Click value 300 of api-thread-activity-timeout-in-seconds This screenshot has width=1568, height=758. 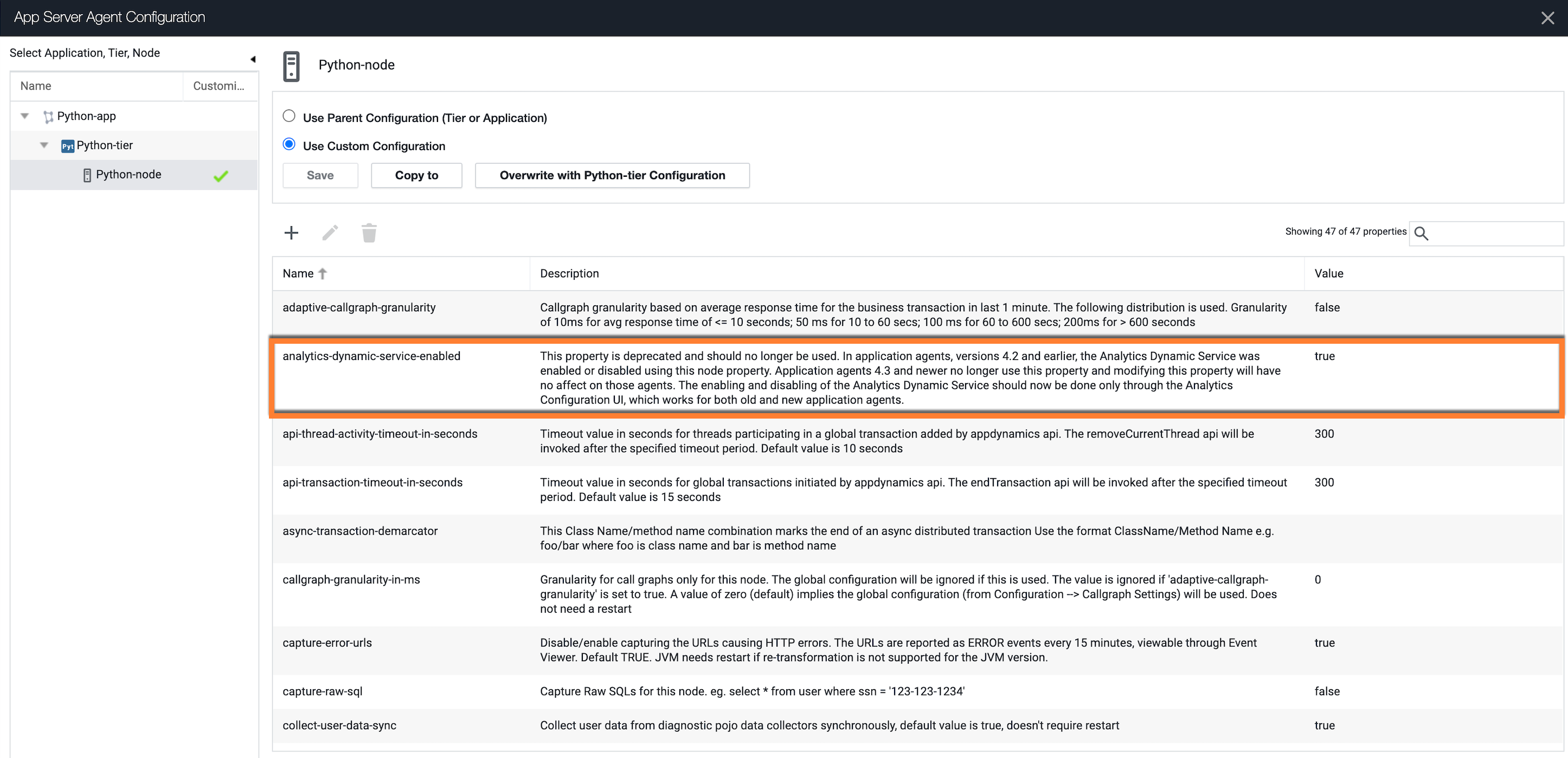coord(1324,434)
